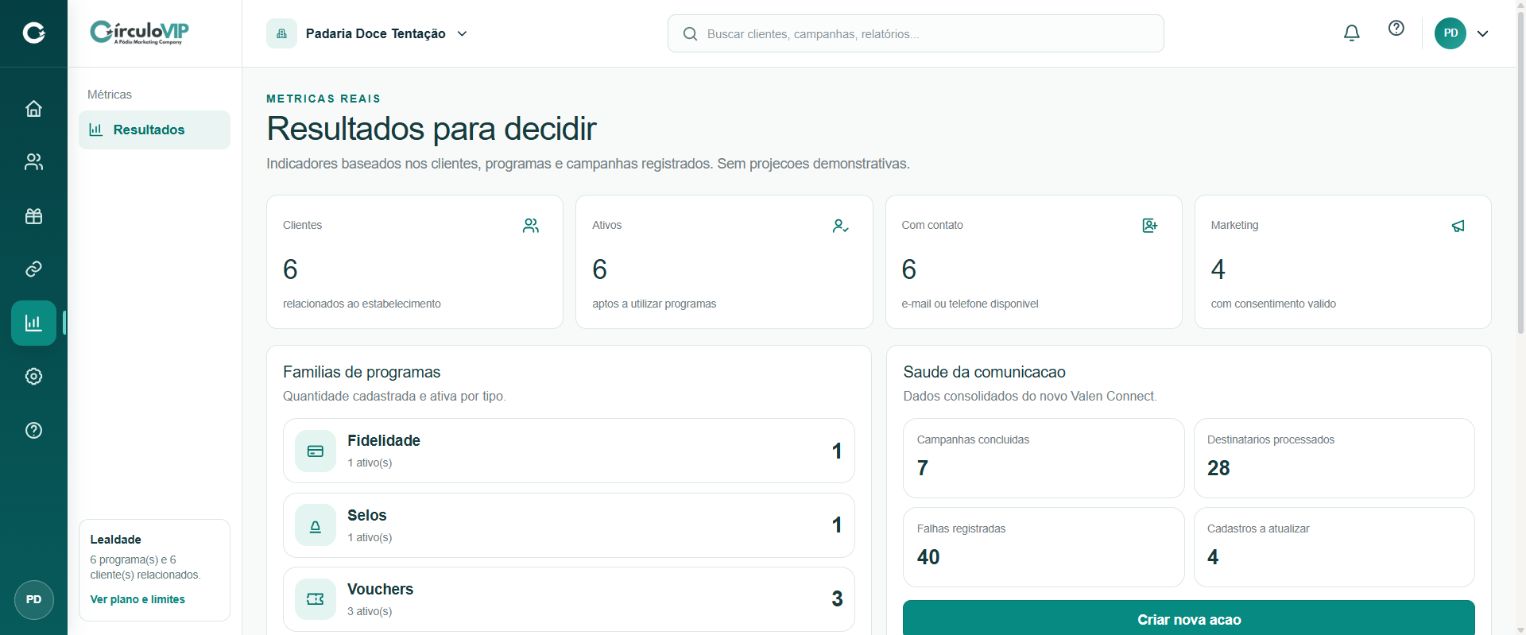Click the value 40 under Falhas registradas

click(928, 557)
